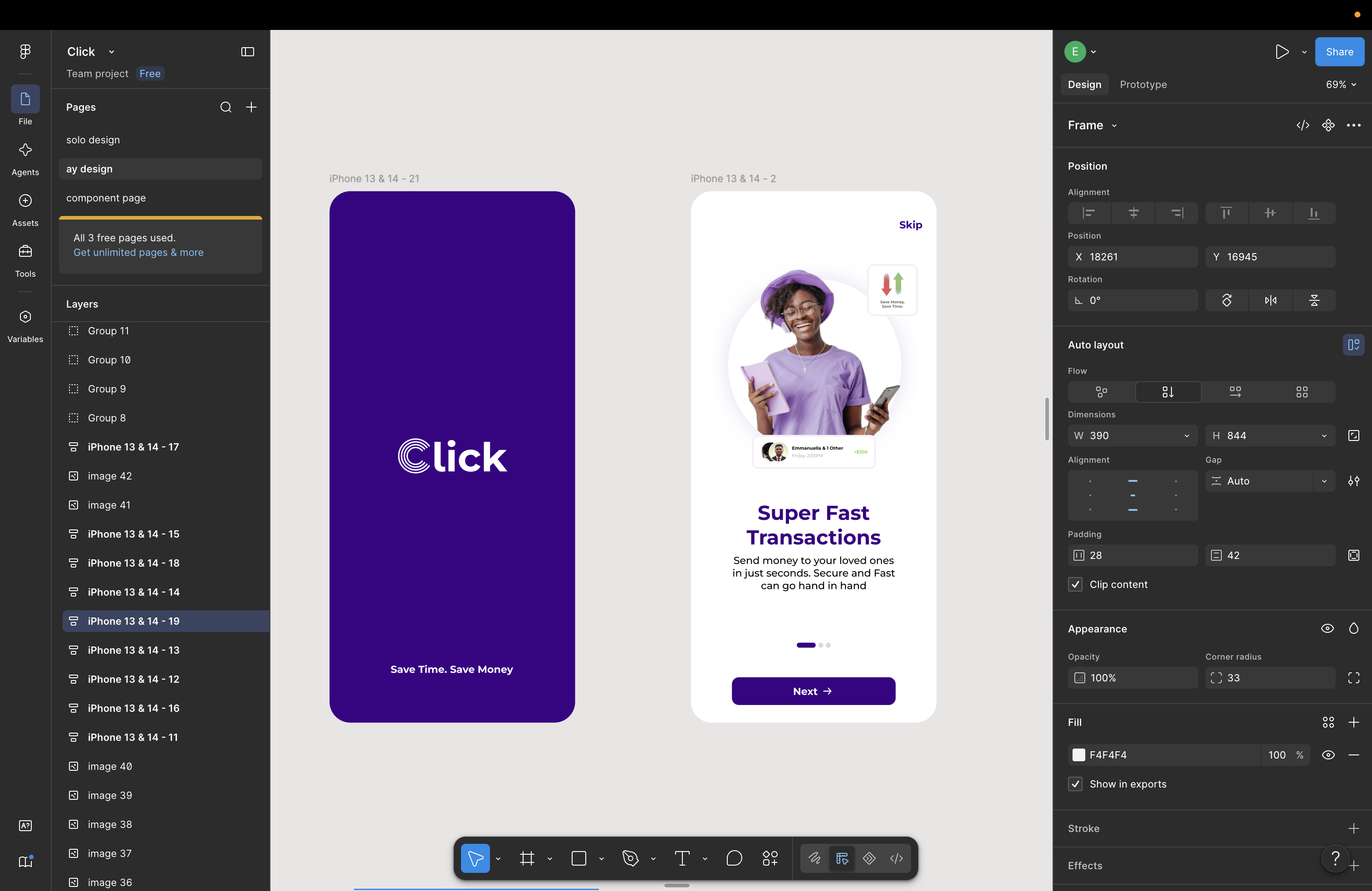The height and width of the screenshot is (891, 1372).
Task: Open the File sidebar panel
Action: tap(25, 105)
